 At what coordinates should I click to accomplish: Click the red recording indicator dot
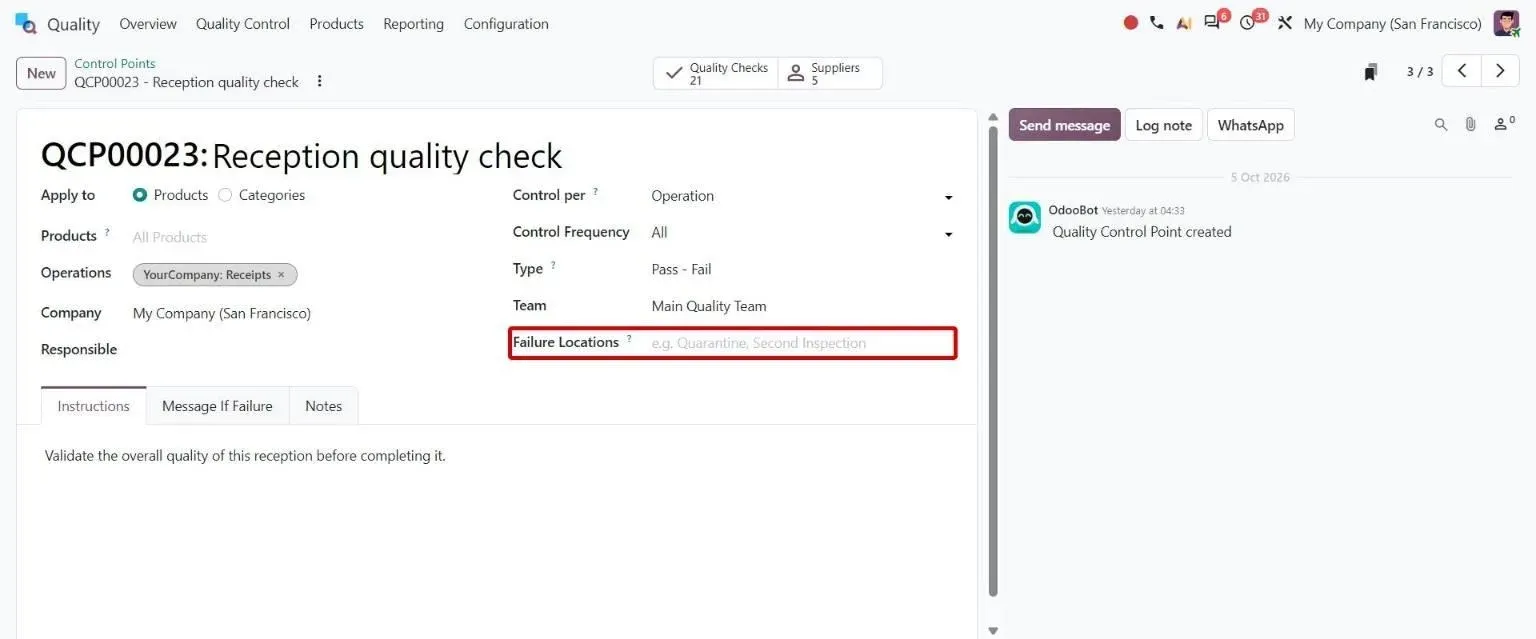pos(1131,23)
